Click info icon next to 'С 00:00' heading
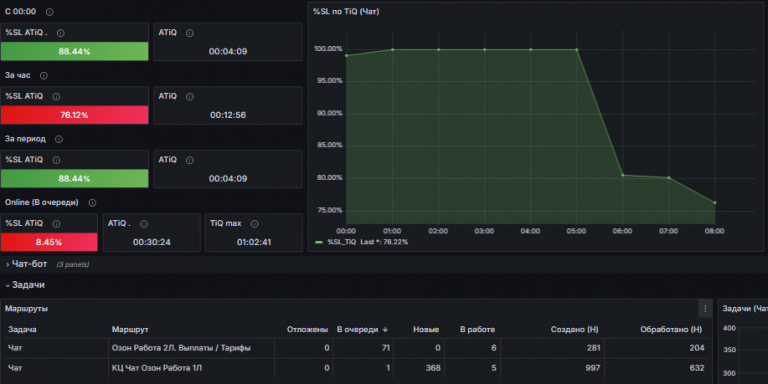The width and height of the screenshot is (768, 384). click(50, 12)
